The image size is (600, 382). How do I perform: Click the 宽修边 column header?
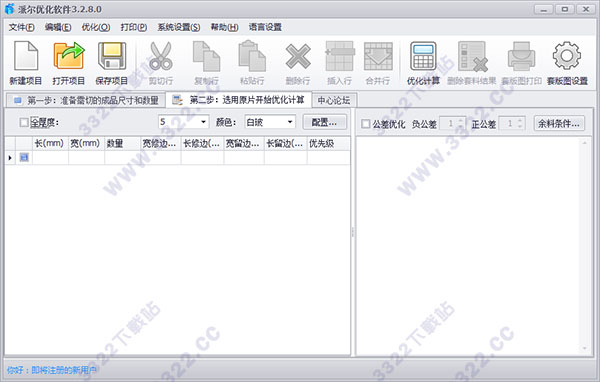coord(161,144)
